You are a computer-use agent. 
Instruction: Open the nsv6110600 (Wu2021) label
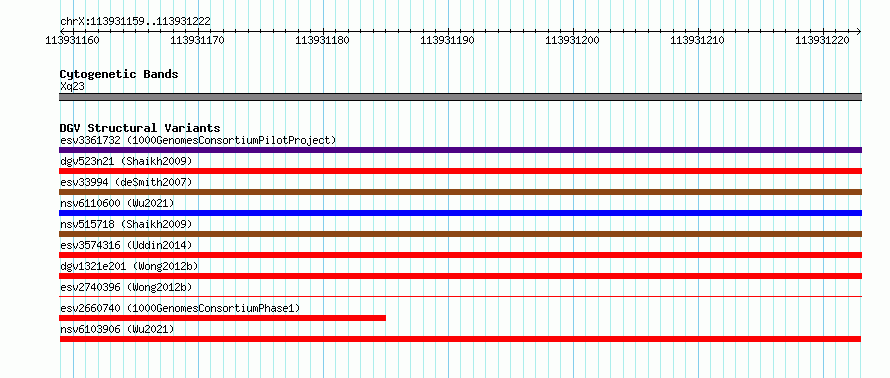coord(117,203)
